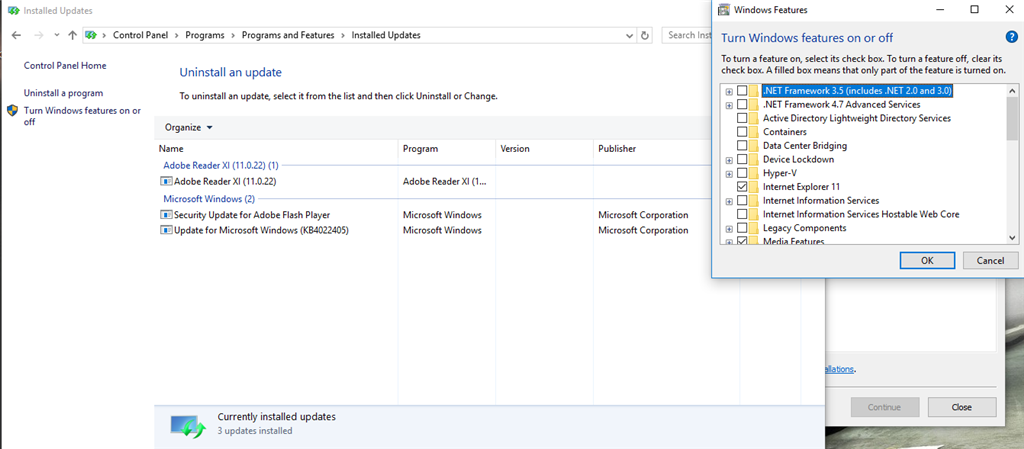Click the Back arrow in Installed Updates
The width and height of the screenshot is (1024, 449).
(16, 35)
